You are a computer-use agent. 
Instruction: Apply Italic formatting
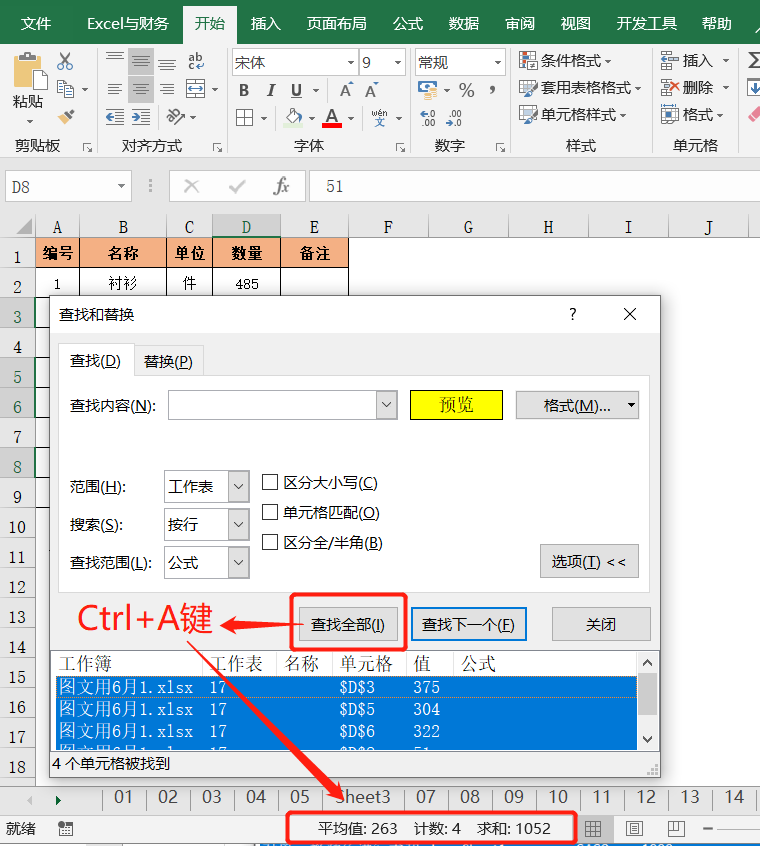(x=270, y=90)
